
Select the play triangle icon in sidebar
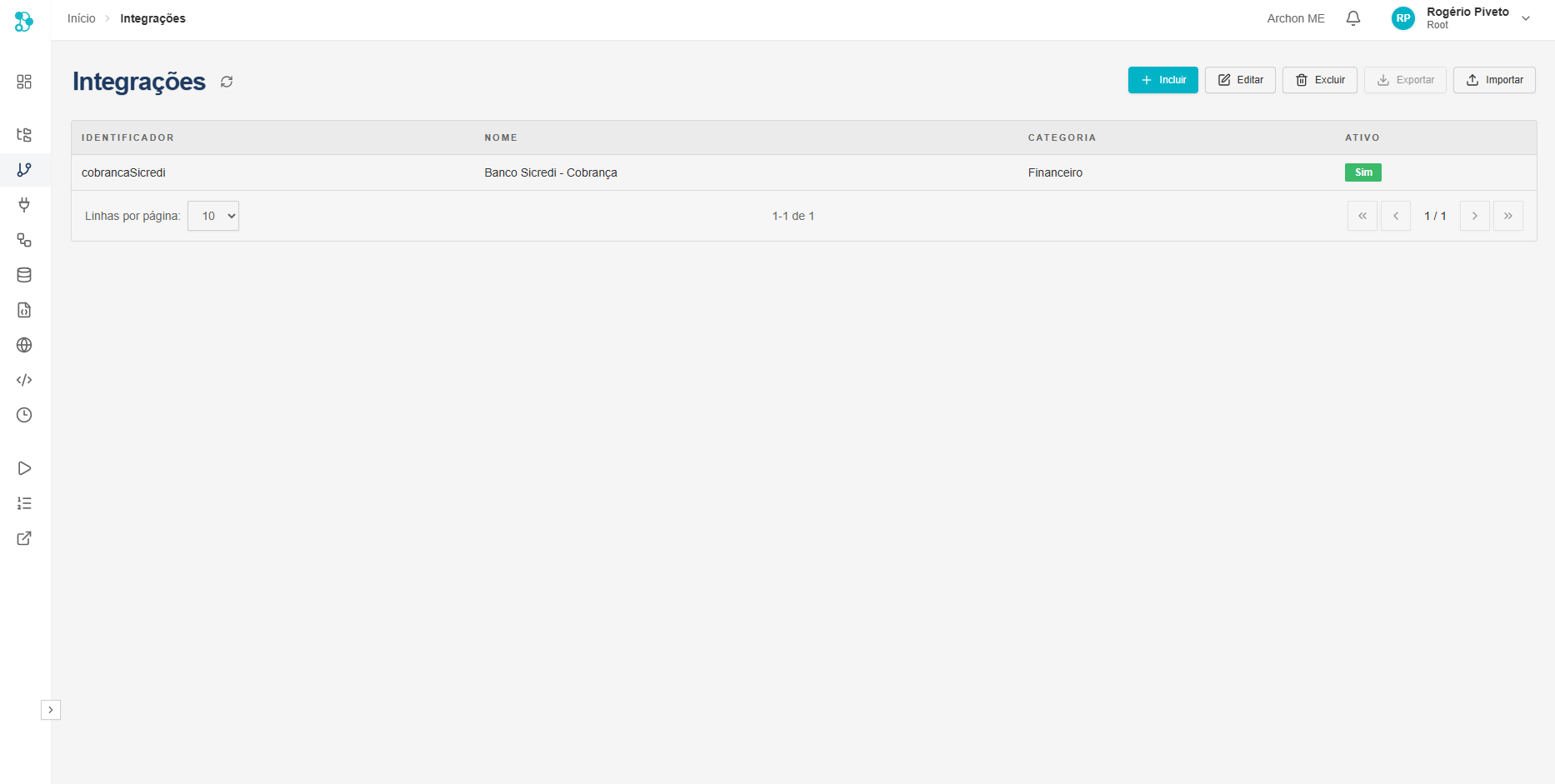(x=24, y=468)
